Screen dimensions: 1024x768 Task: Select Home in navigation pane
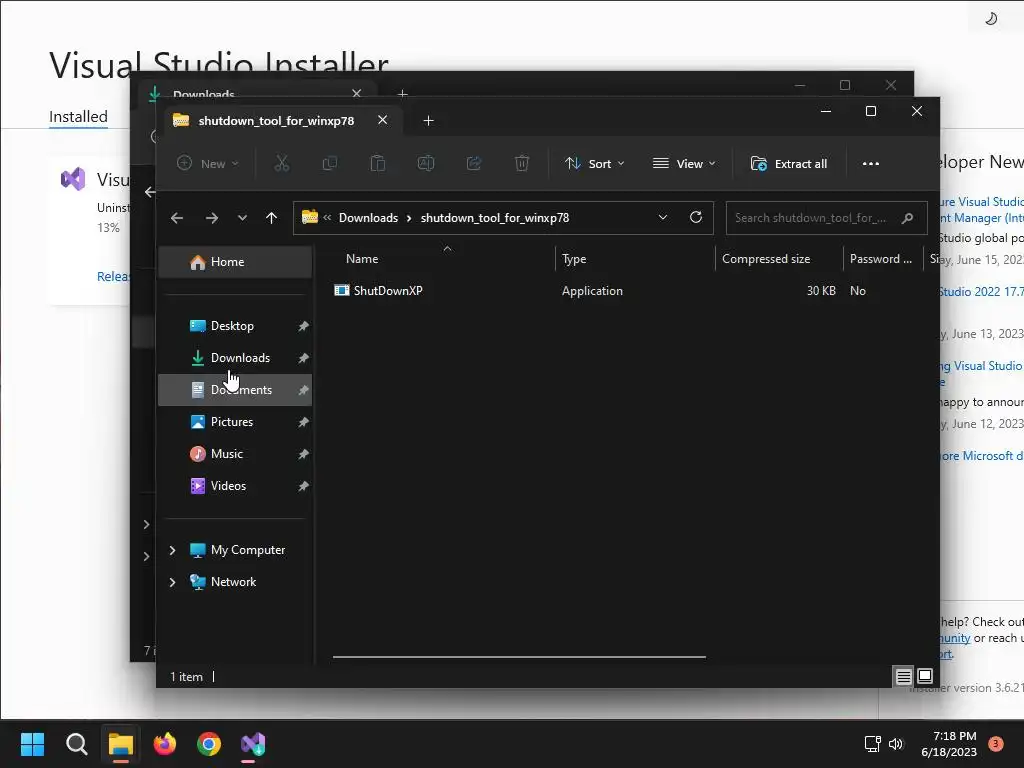tap(235, 262)
